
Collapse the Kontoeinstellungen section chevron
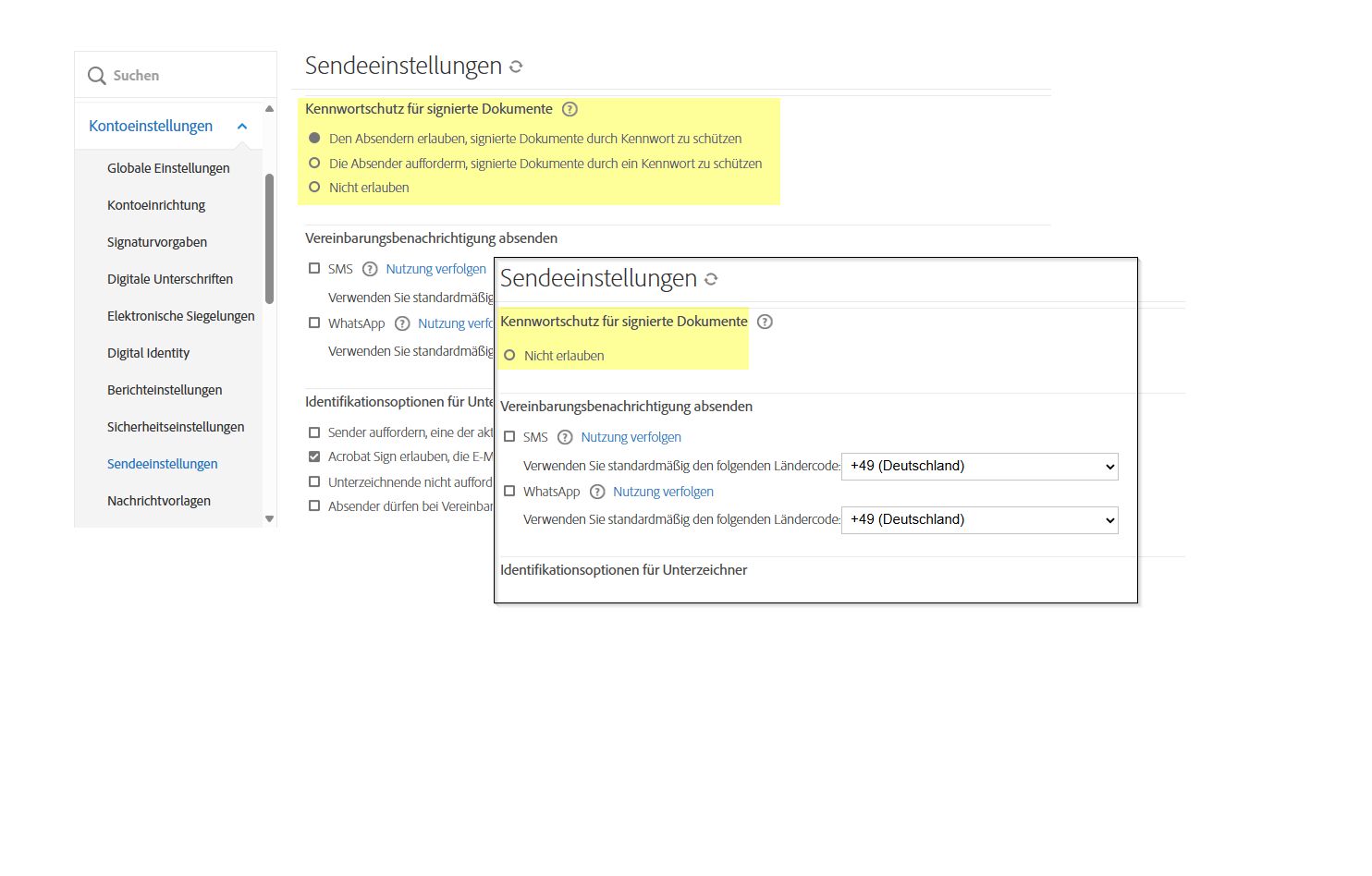(x=242, y=127)
